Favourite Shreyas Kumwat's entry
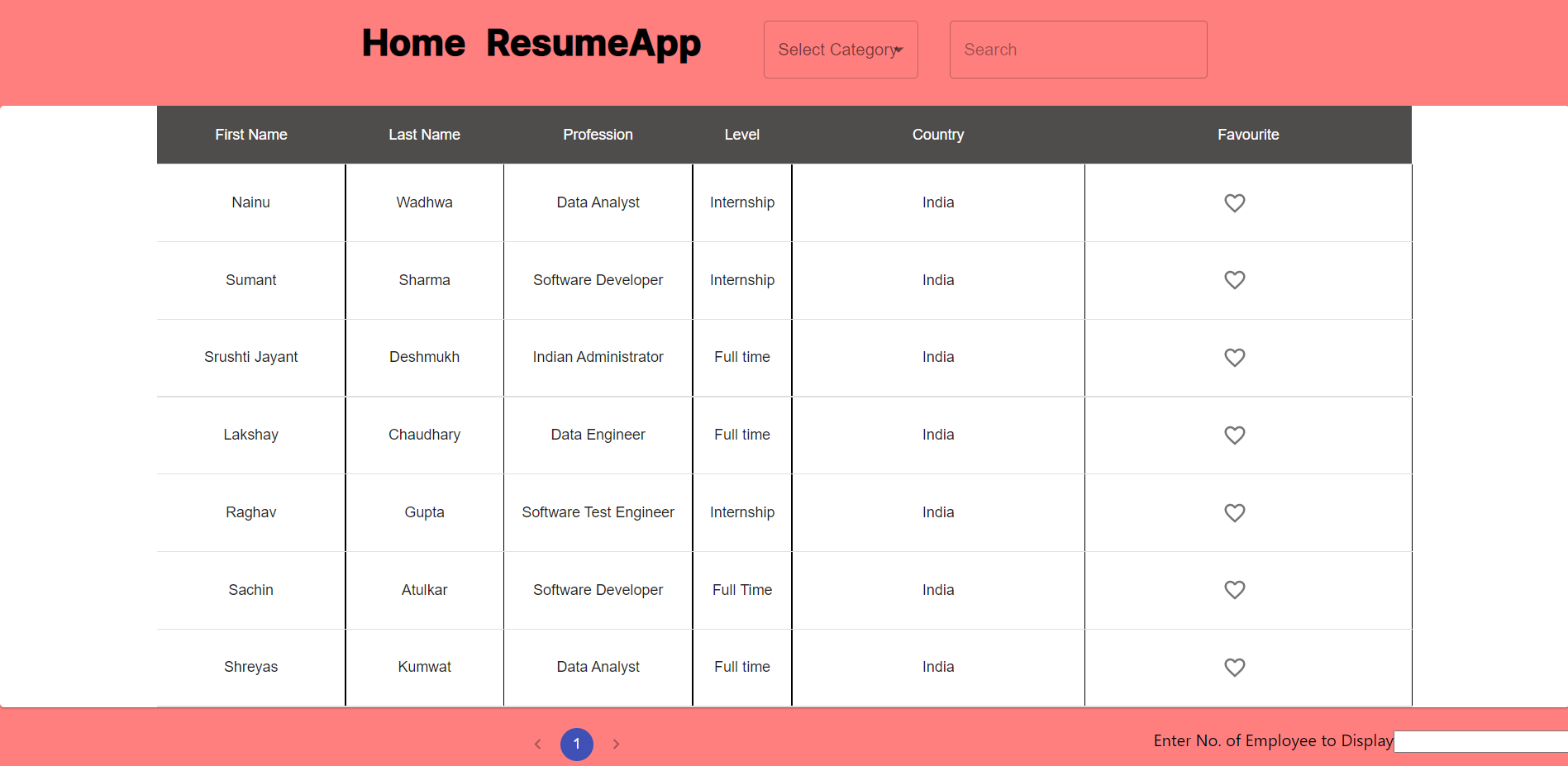 1234,667
